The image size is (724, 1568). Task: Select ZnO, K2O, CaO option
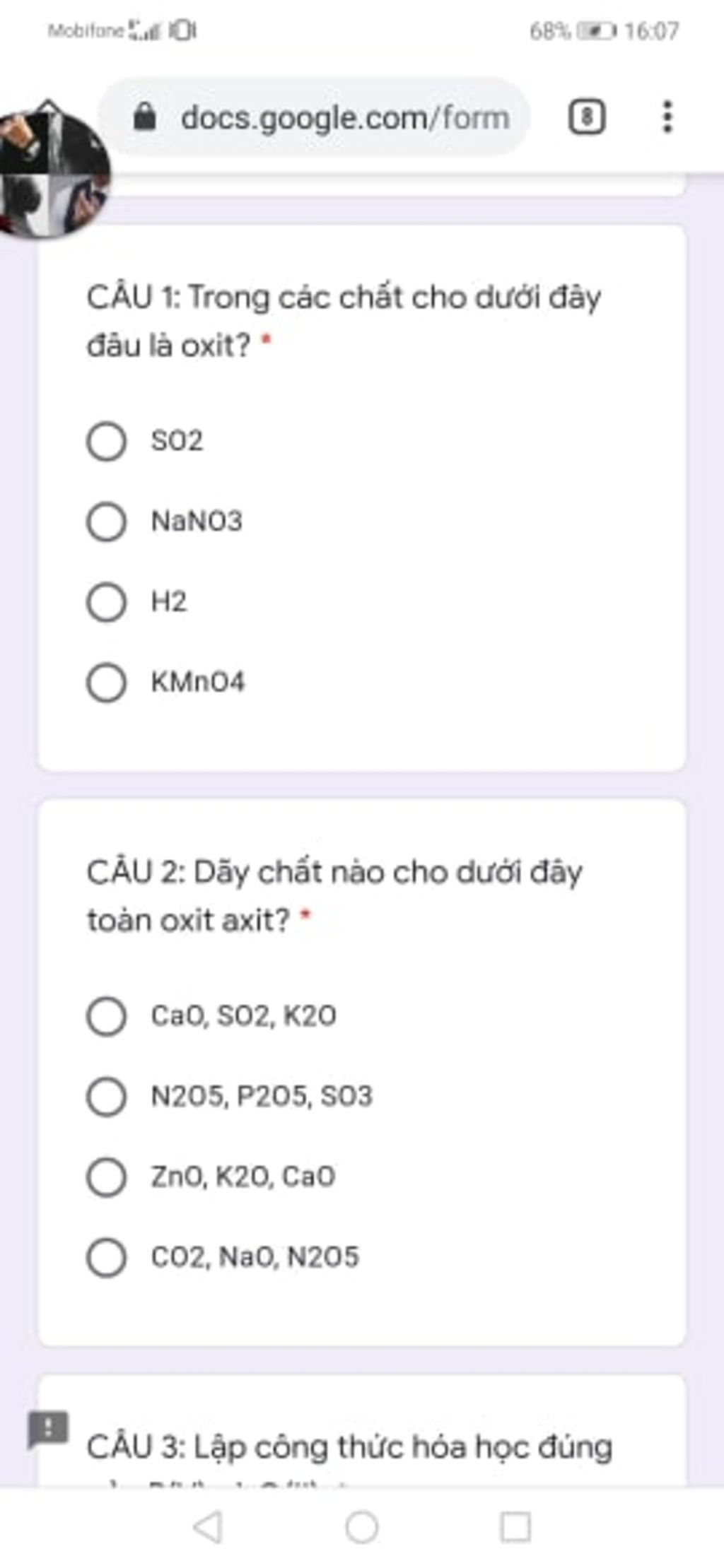tap(107, 1177)
